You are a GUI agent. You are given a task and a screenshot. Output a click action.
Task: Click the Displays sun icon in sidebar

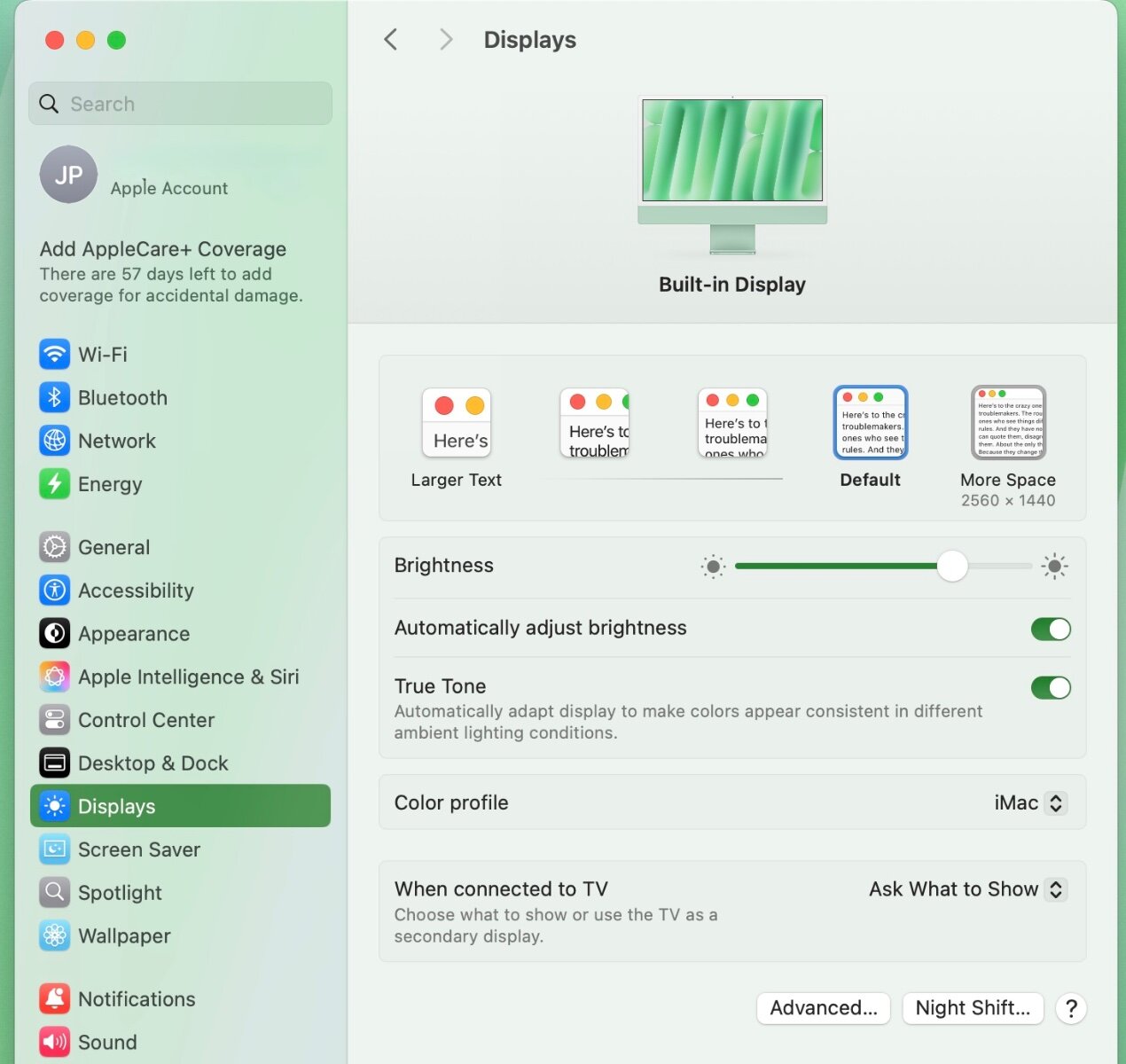[x=55, y=806]
